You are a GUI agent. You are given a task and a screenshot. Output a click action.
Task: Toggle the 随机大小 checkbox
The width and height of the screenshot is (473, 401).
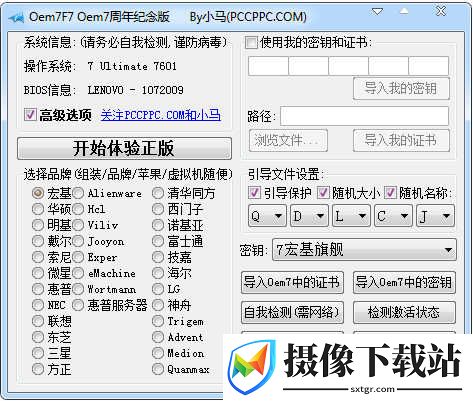tap(323, 193)
